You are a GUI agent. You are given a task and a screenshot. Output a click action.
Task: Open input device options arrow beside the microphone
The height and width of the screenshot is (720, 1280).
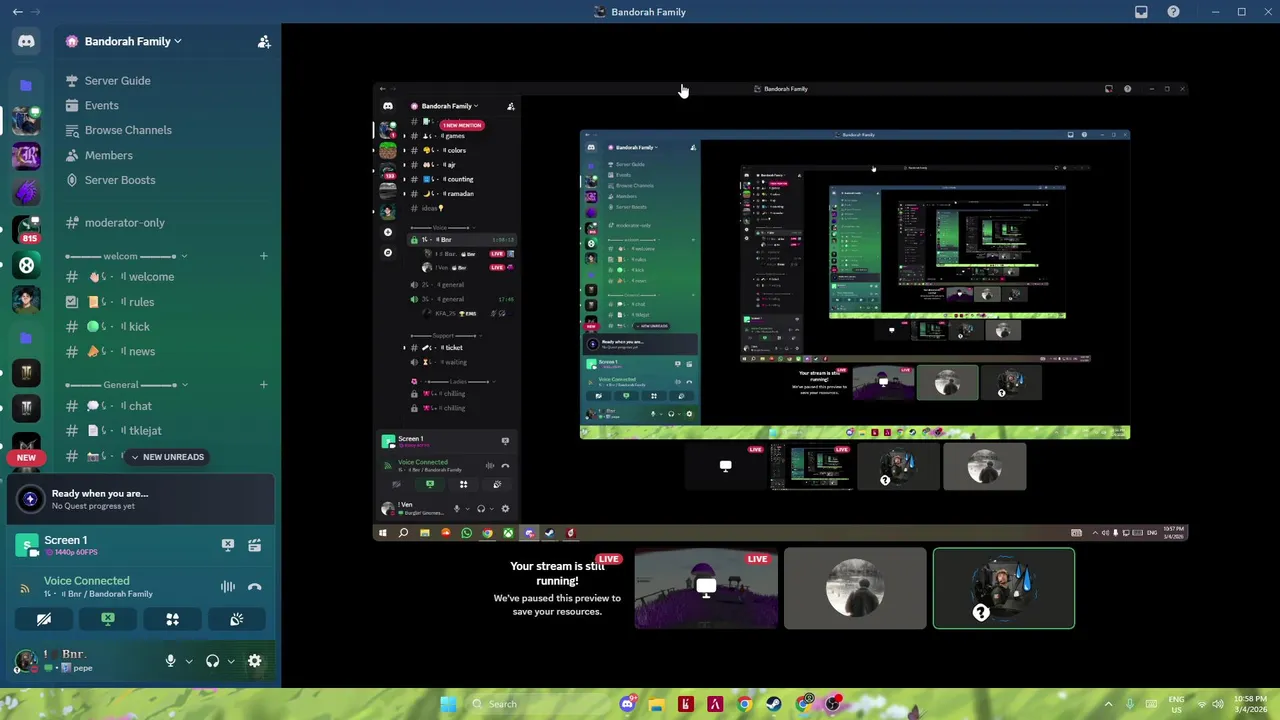click(188, 661)
